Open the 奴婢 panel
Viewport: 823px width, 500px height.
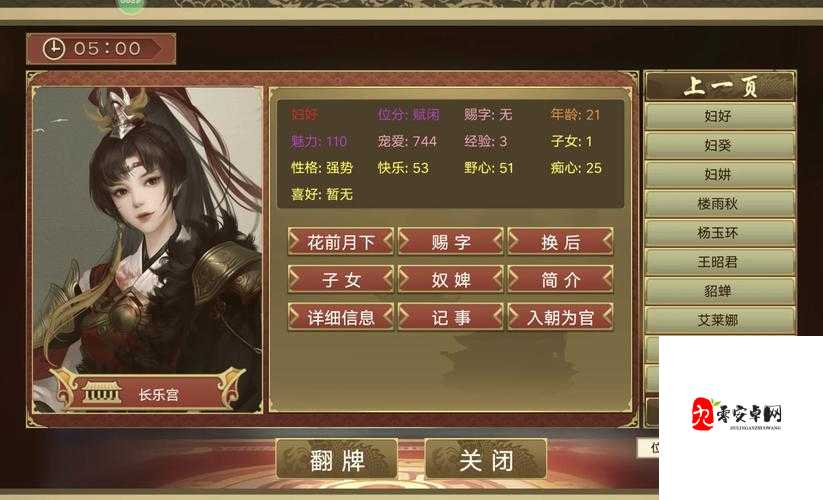point(451,280)
